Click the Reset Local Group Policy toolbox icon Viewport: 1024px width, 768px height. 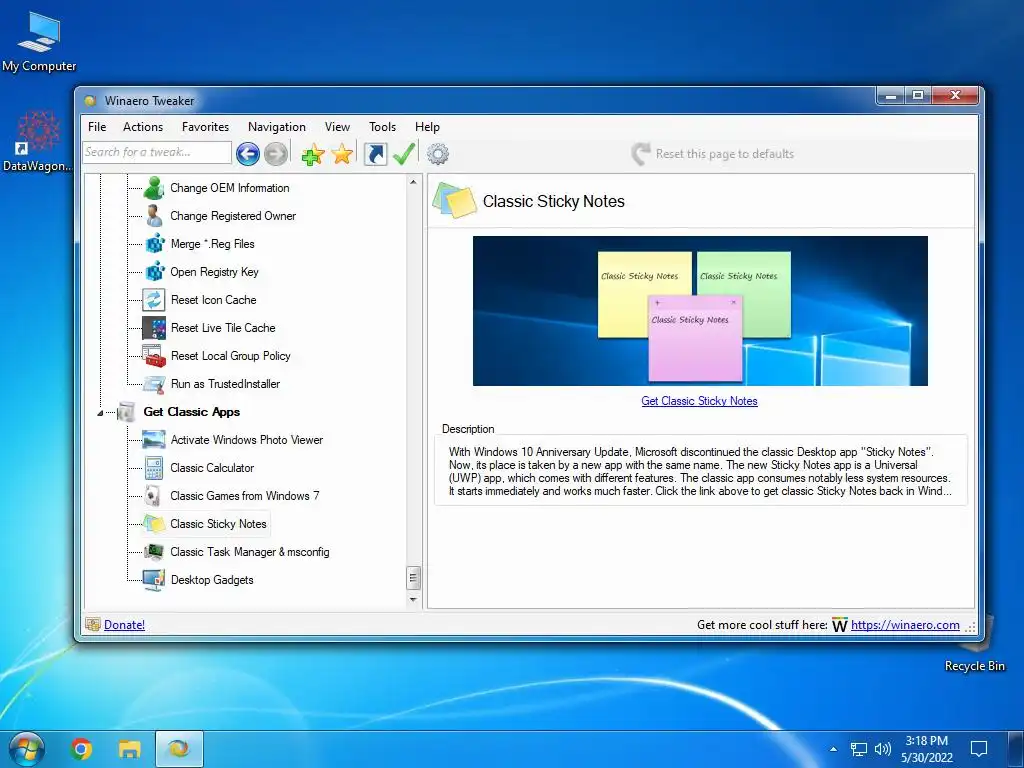(x=154, y=356)
